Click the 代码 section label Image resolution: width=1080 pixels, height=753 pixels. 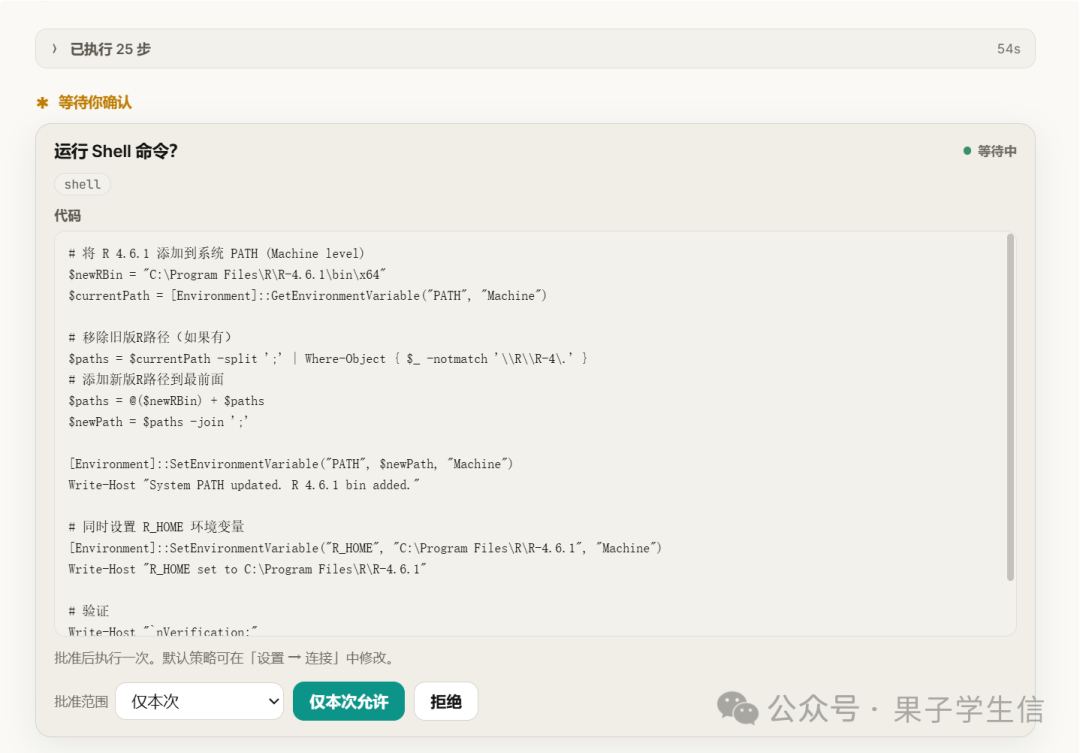point(68,216)
